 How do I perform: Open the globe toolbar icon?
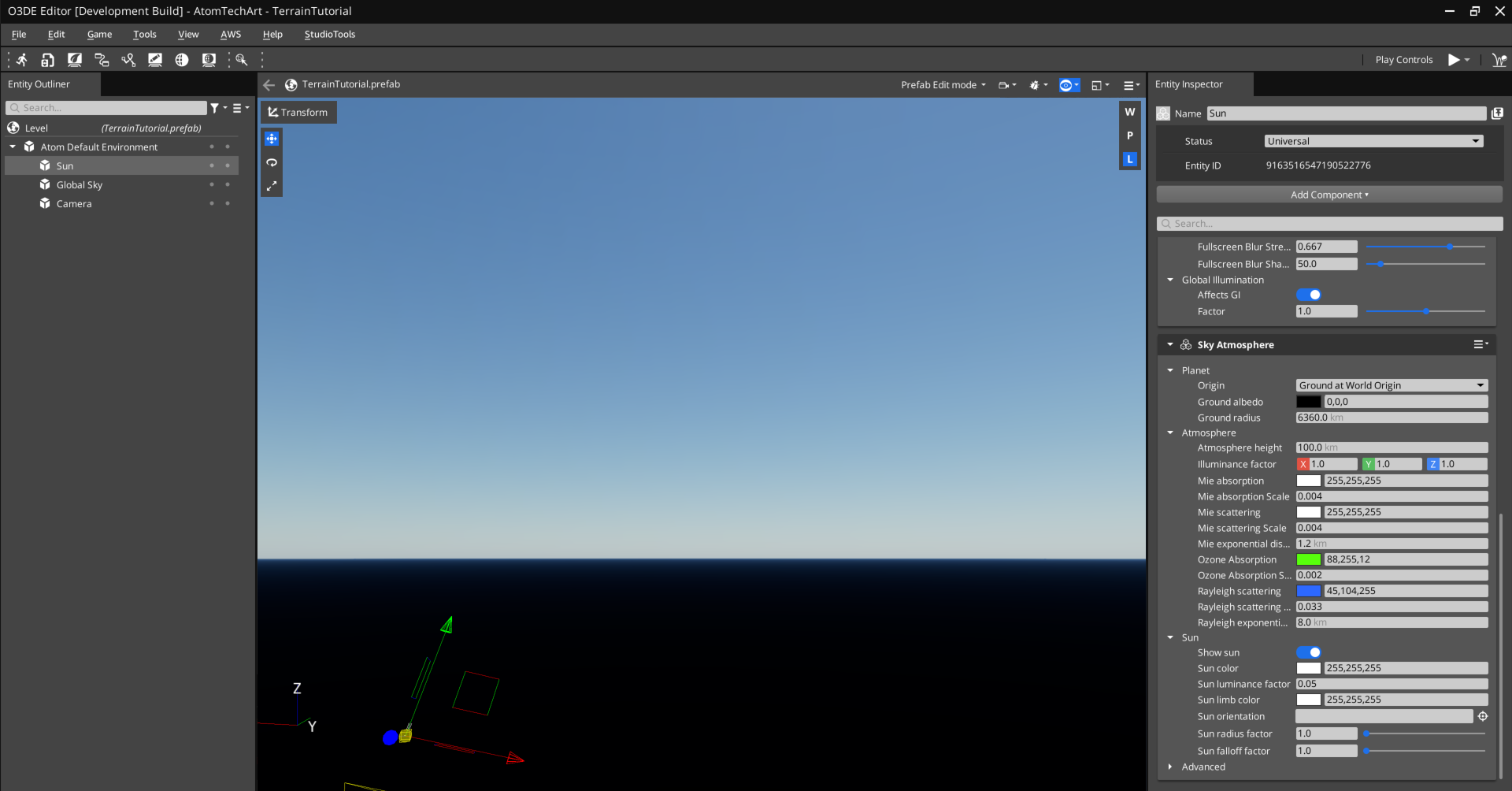coord(182,60)
